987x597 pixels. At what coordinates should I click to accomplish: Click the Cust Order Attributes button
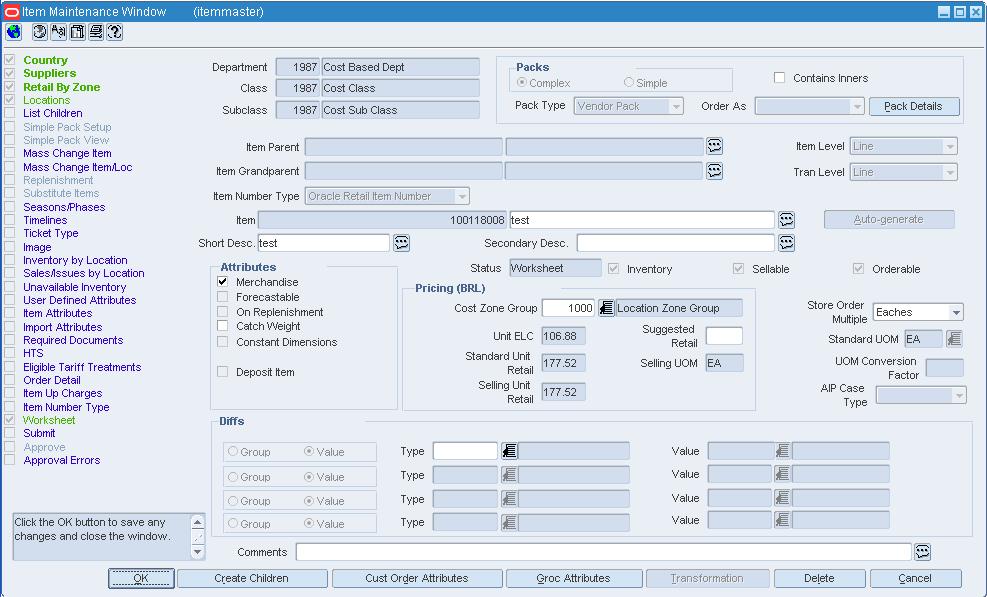pyautogui.click(x=417, y=578)
